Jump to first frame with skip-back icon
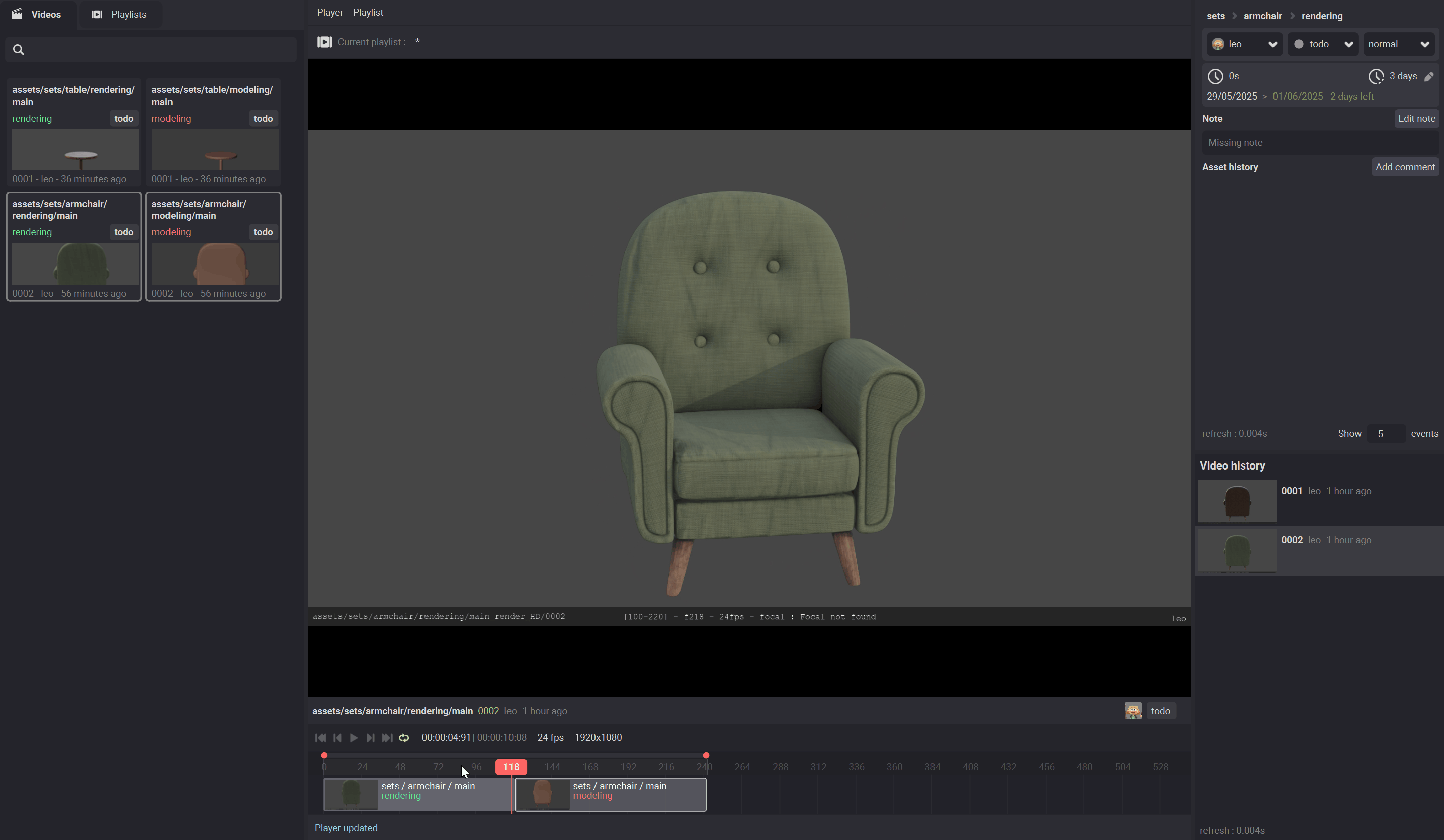The height and width of the screenshot is (840, 1444). (320, 737)
